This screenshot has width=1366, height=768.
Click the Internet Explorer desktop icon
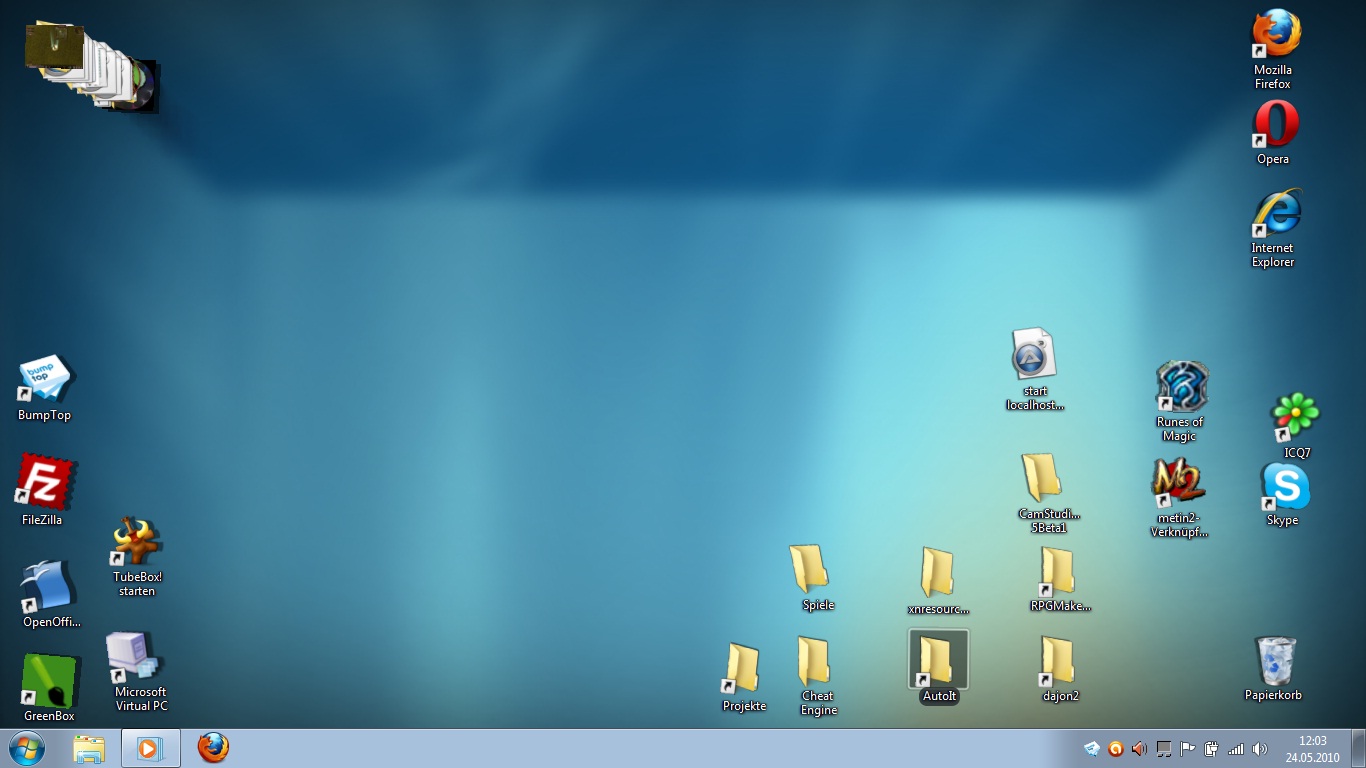[1274, 212]
